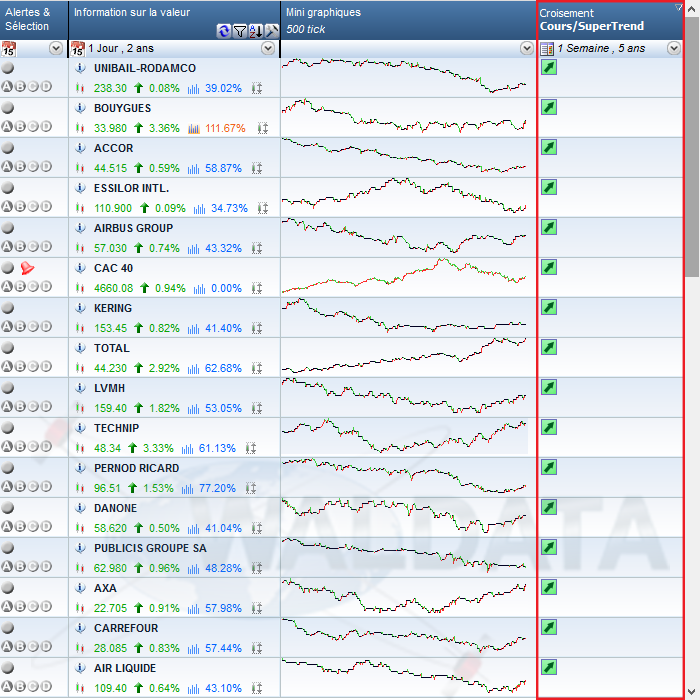Click the candlestick chart icon for TOTAL

click(80, 368)
